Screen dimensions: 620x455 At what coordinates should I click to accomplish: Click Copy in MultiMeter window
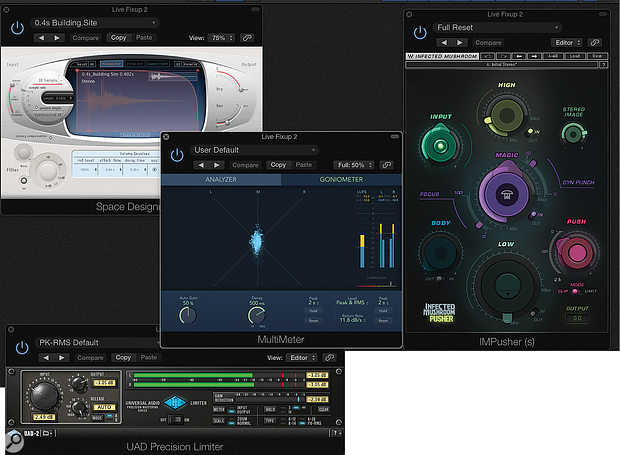[278, 164]
